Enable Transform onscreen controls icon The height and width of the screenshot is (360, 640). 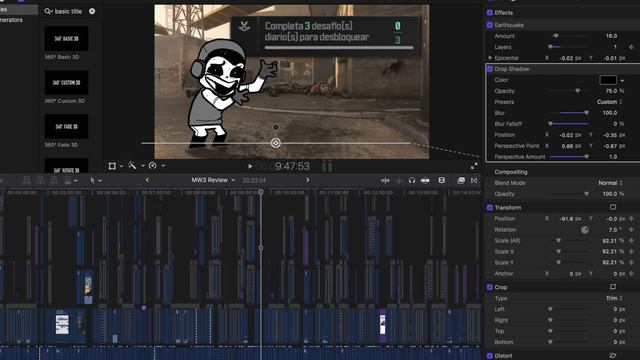(x=613, y=207)
